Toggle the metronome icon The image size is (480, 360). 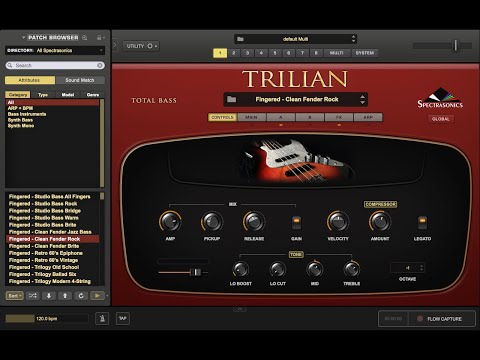(x=102, y=319)
